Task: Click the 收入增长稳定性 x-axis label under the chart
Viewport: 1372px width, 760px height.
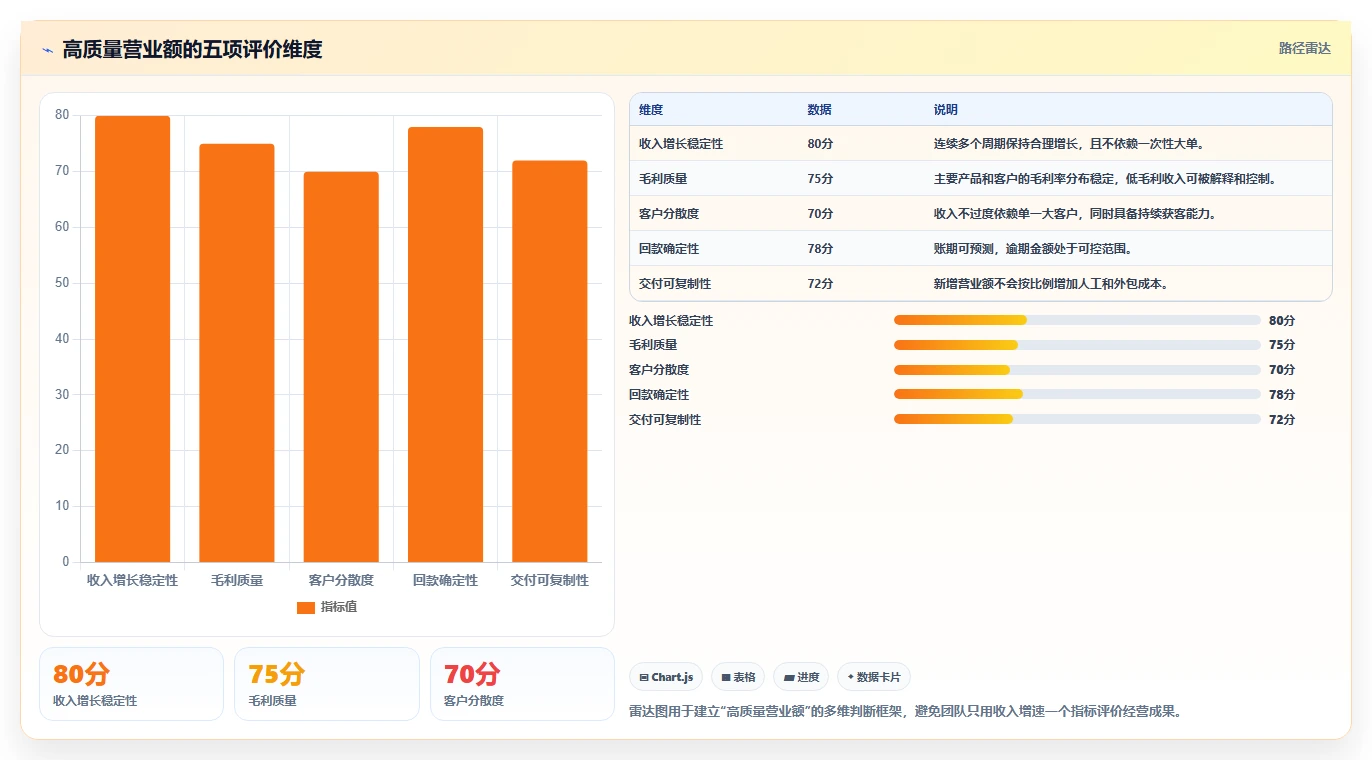Action: point(132,580)
